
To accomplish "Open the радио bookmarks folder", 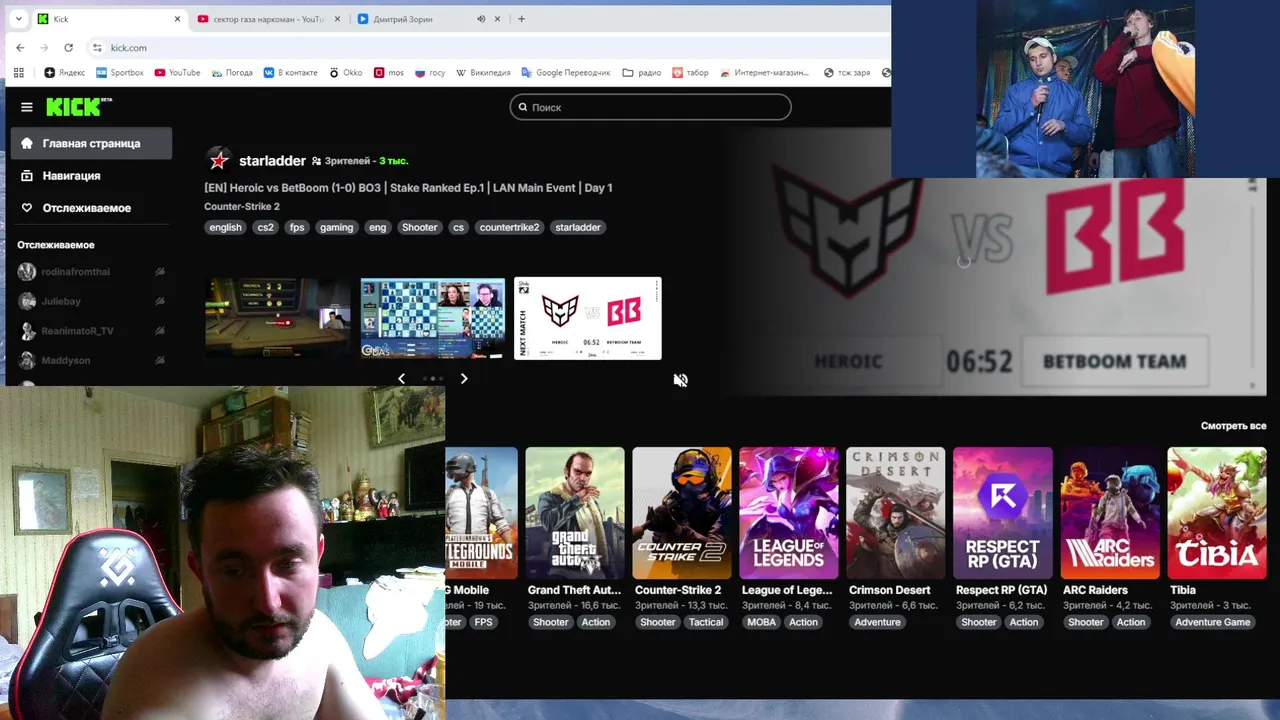I will [x=642, y=73].
